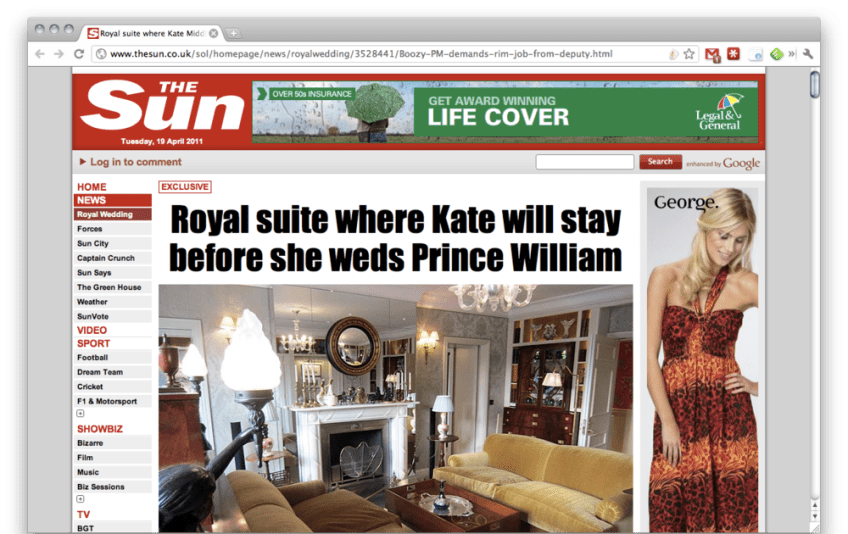Click the Life Cover banner advertisement
Viewport: 848px width, 534px height.
pyautogui.click(x=505, y=112)
